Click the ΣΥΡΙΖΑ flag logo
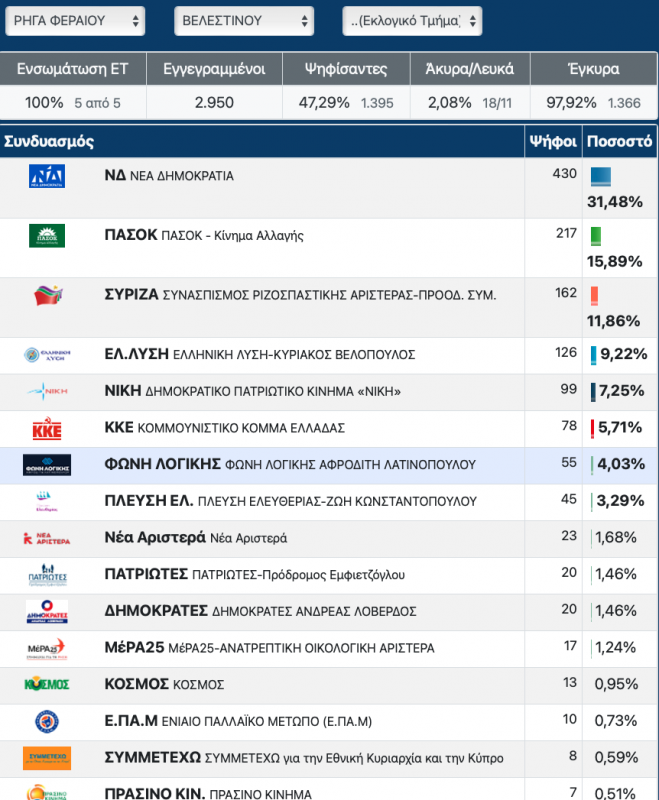659x800 pixels. tap(48, 295)
